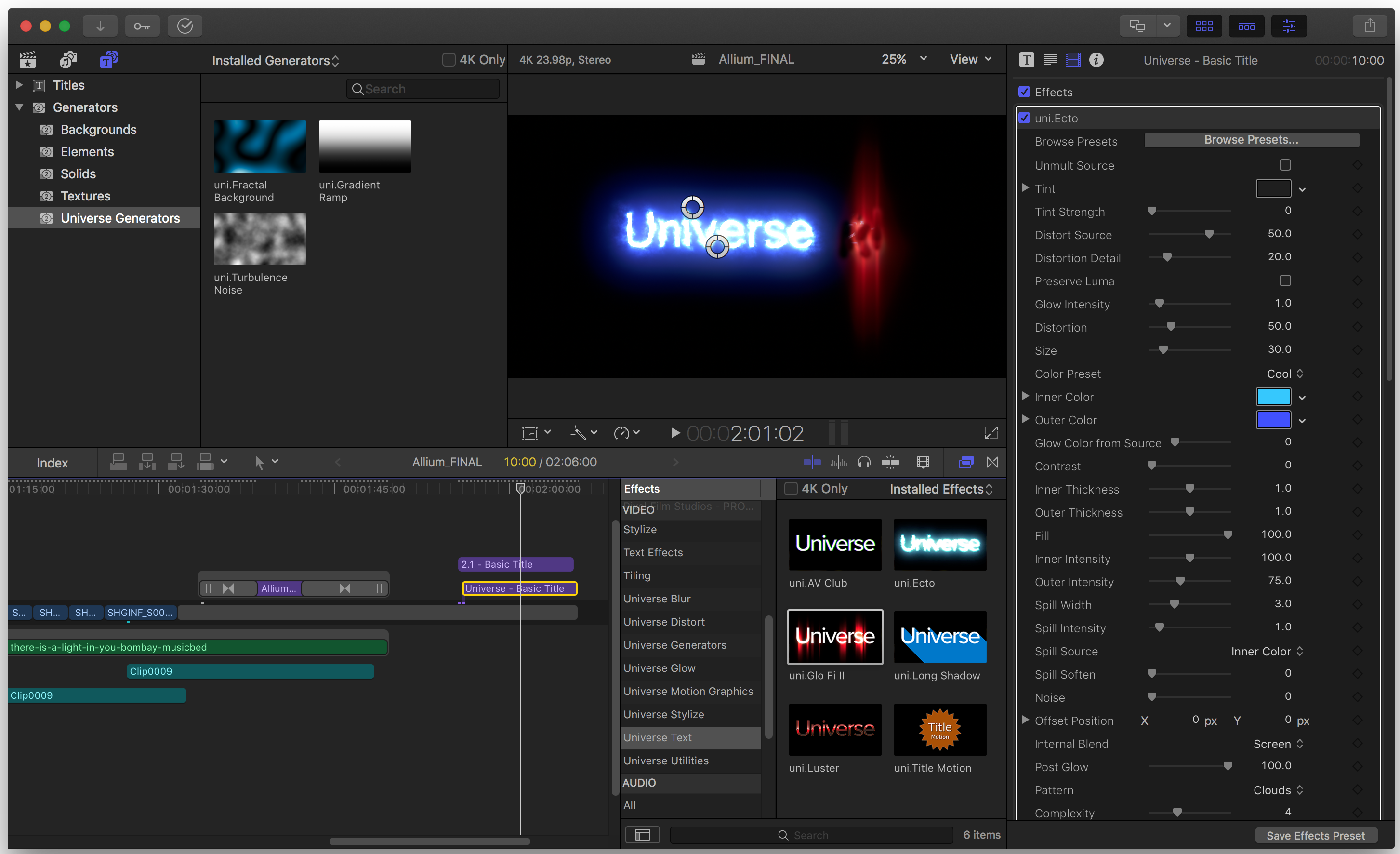Select Universe Stylize effects category
The image size is (1400, 854).
click(690, 714)
